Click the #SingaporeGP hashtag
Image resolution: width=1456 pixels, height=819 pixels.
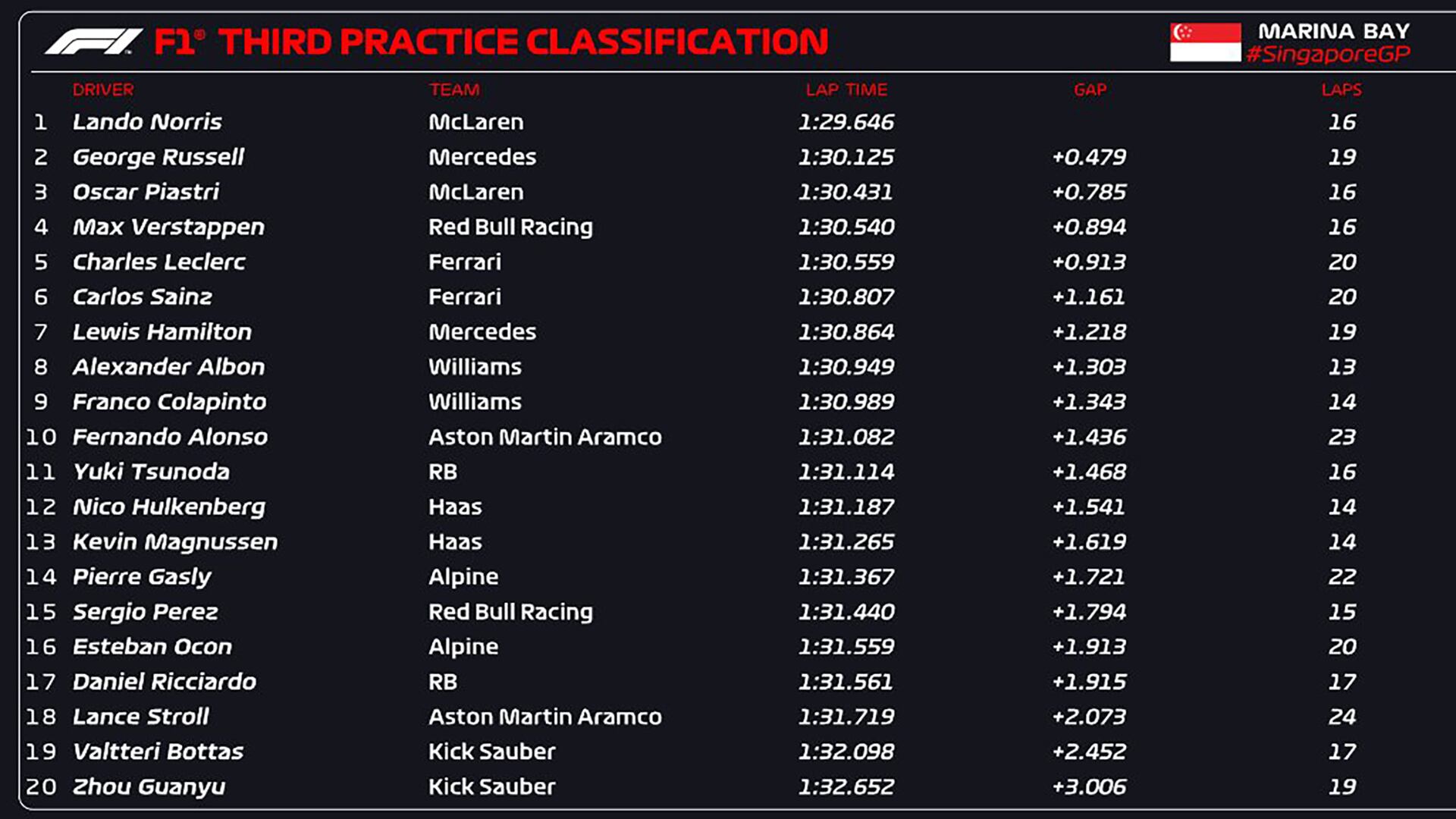pyautogui.click(x=1328, y=54)
